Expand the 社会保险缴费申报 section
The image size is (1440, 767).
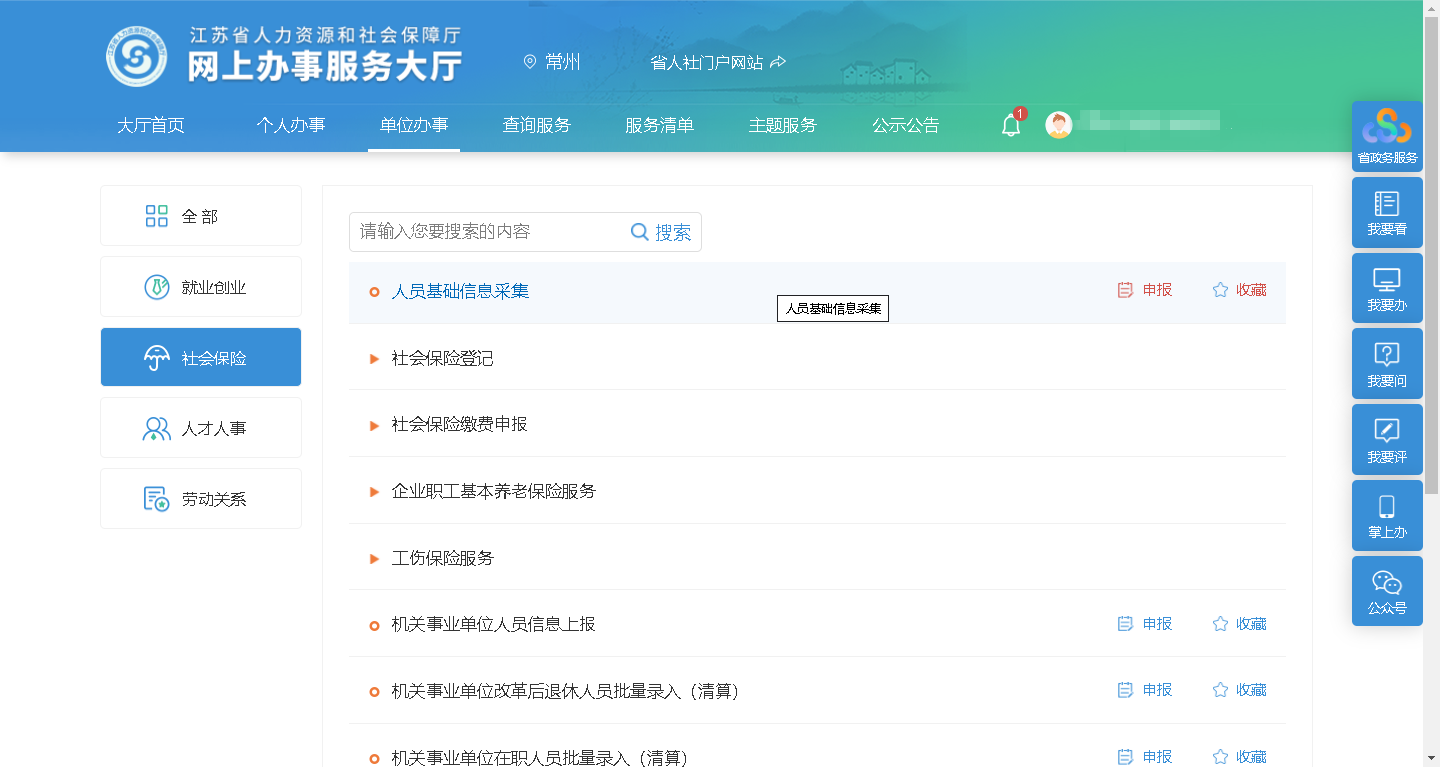pos(459,424)
